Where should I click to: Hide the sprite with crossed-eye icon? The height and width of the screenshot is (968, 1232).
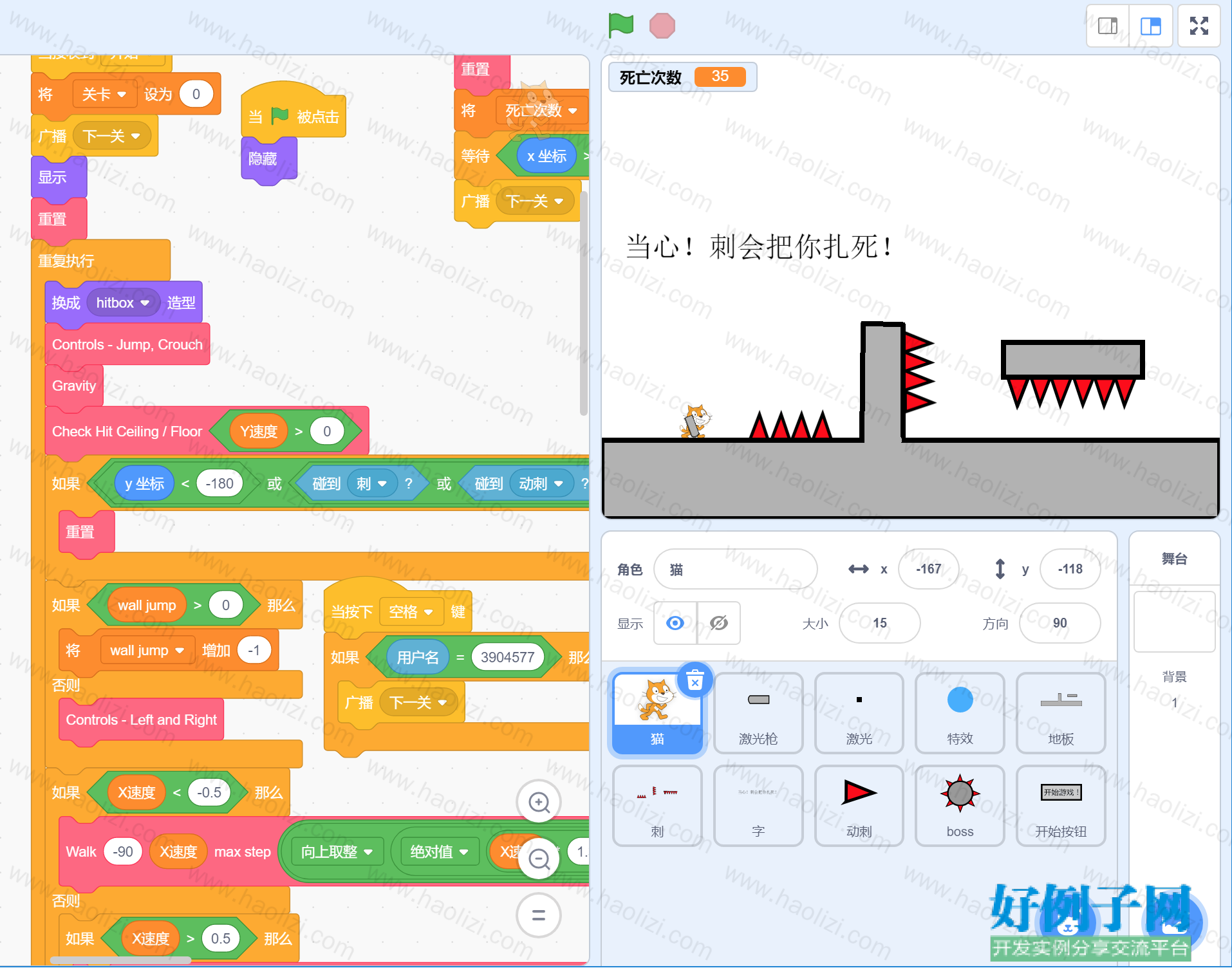[719, 623]
